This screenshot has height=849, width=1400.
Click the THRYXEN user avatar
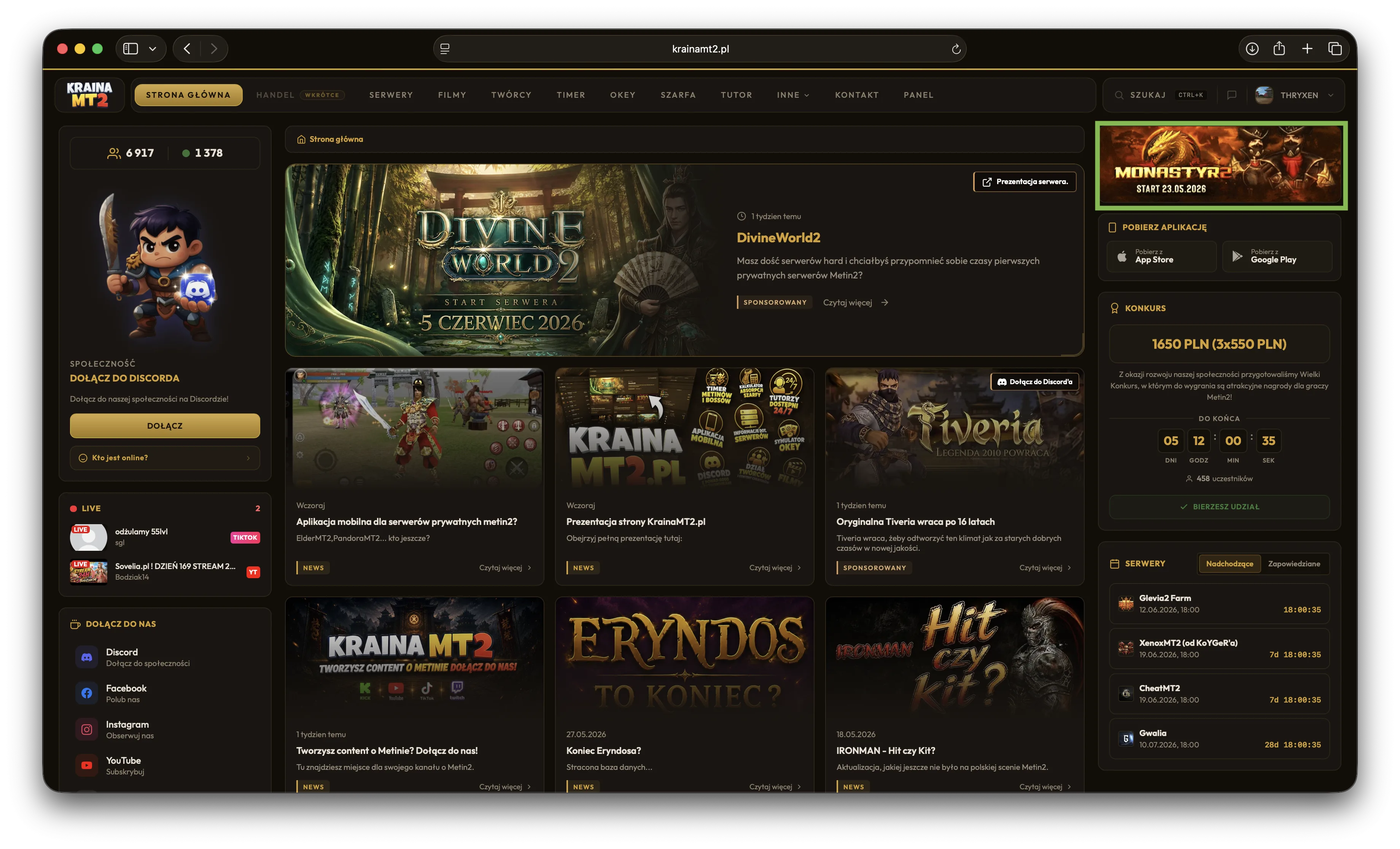click(1264, 95)
